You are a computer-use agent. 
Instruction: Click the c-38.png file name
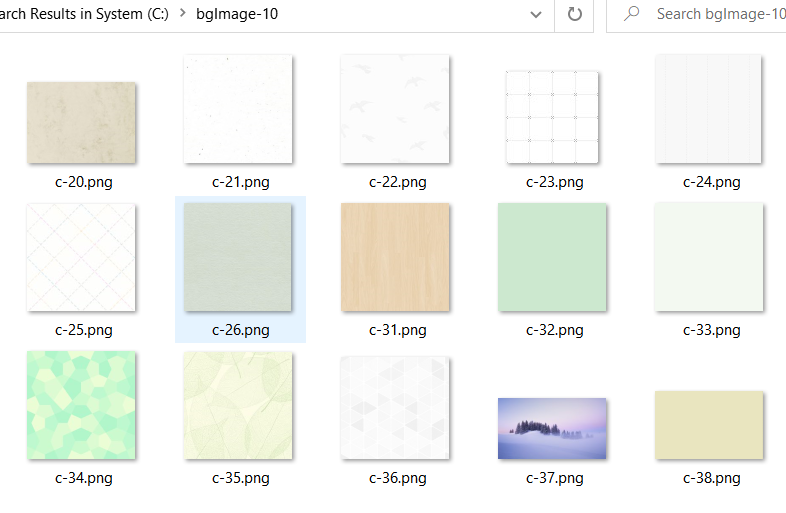[711, 478]
